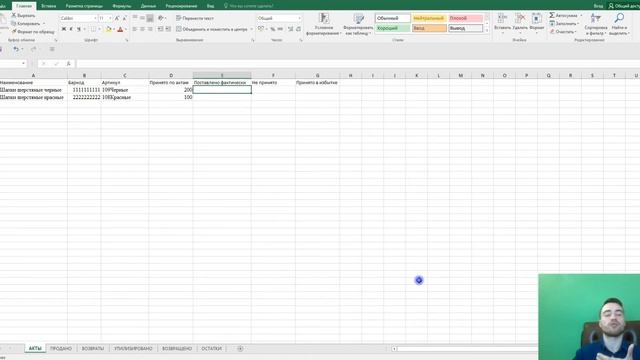Click the insert function fx icon
This screenshot has width=640, height=360.
[69, 64]
